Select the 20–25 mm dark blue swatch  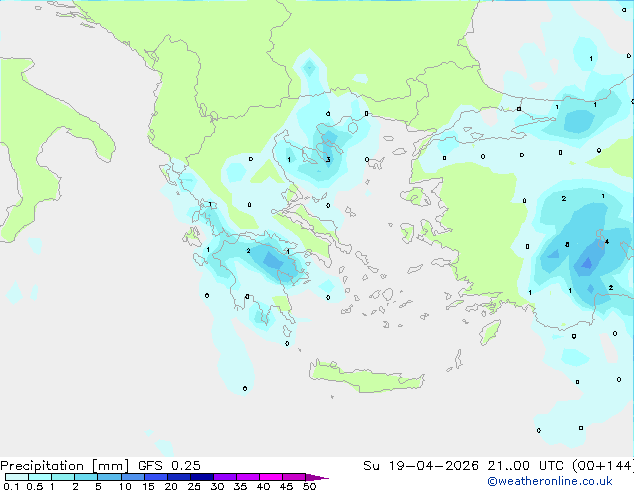[x=178, y=477]
